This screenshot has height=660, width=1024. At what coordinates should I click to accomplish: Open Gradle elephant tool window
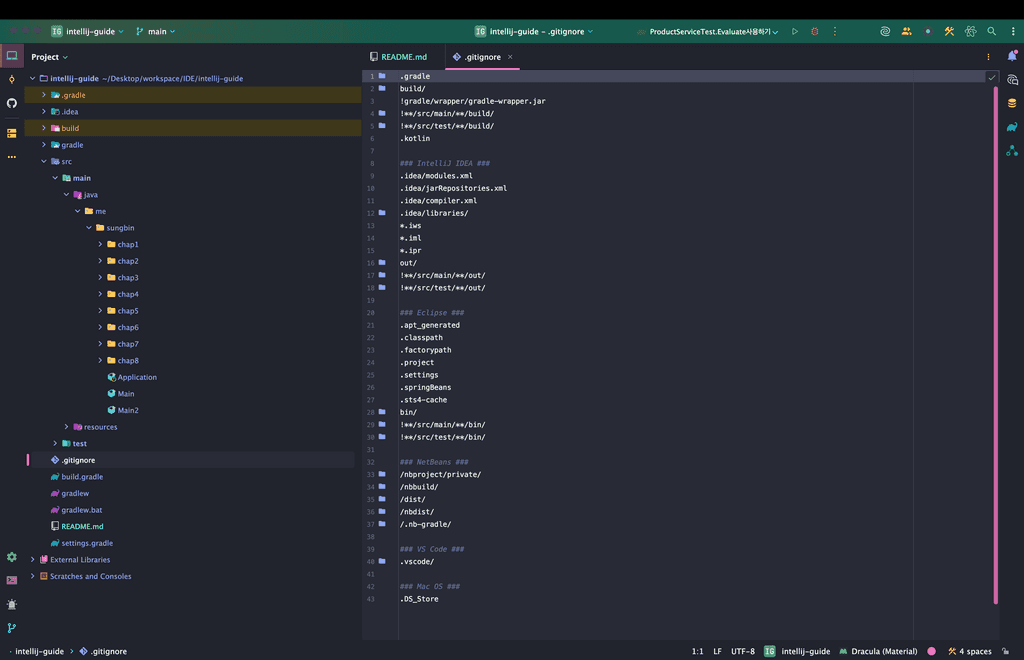coord(1012,127)
